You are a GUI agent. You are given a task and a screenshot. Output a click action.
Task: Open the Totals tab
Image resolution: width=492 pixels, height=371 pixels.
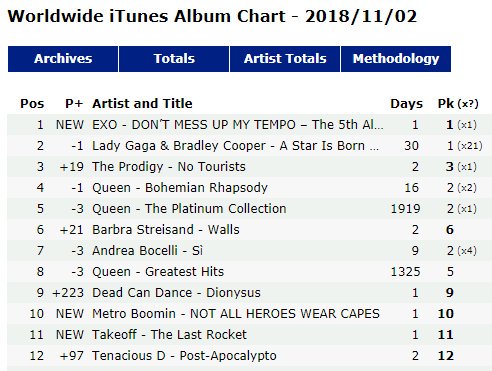tap(174, 59)
